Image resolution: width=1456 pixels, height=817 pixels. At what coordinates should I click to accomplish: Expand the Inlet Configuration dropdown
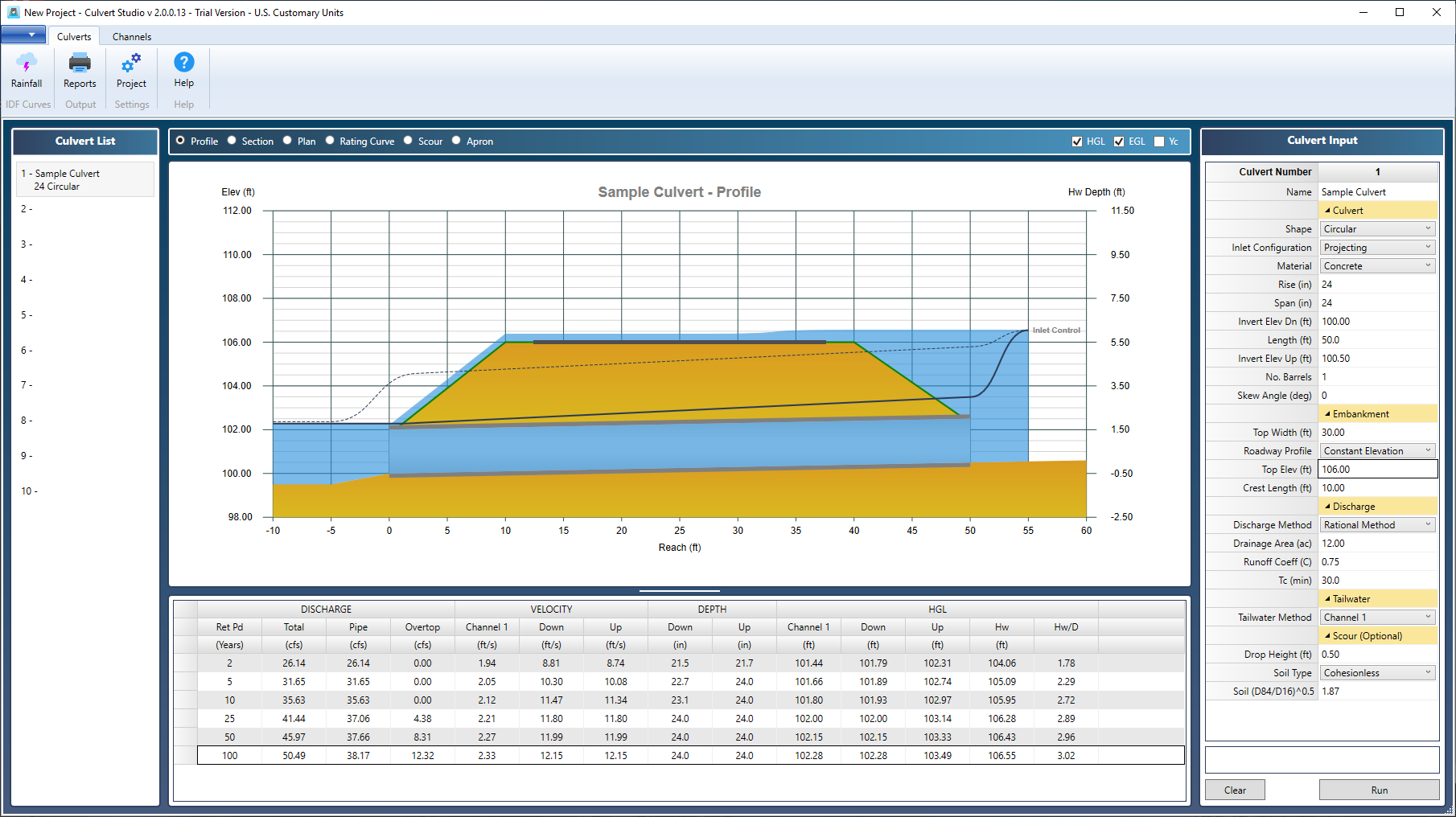[1378, 248]
